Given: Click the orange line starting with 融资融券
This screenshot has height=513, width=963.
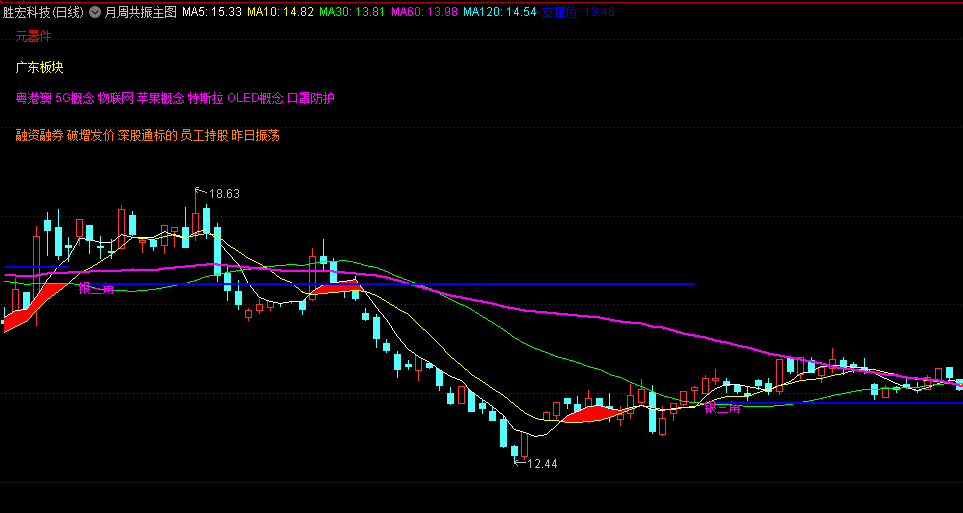Looking at the screenshot, I should coord(147,136).
